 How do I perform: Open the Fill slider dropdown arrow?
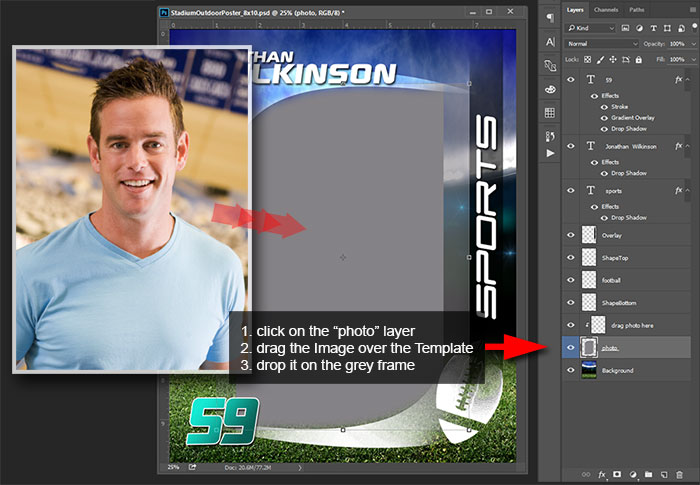[x=693, y=59]
